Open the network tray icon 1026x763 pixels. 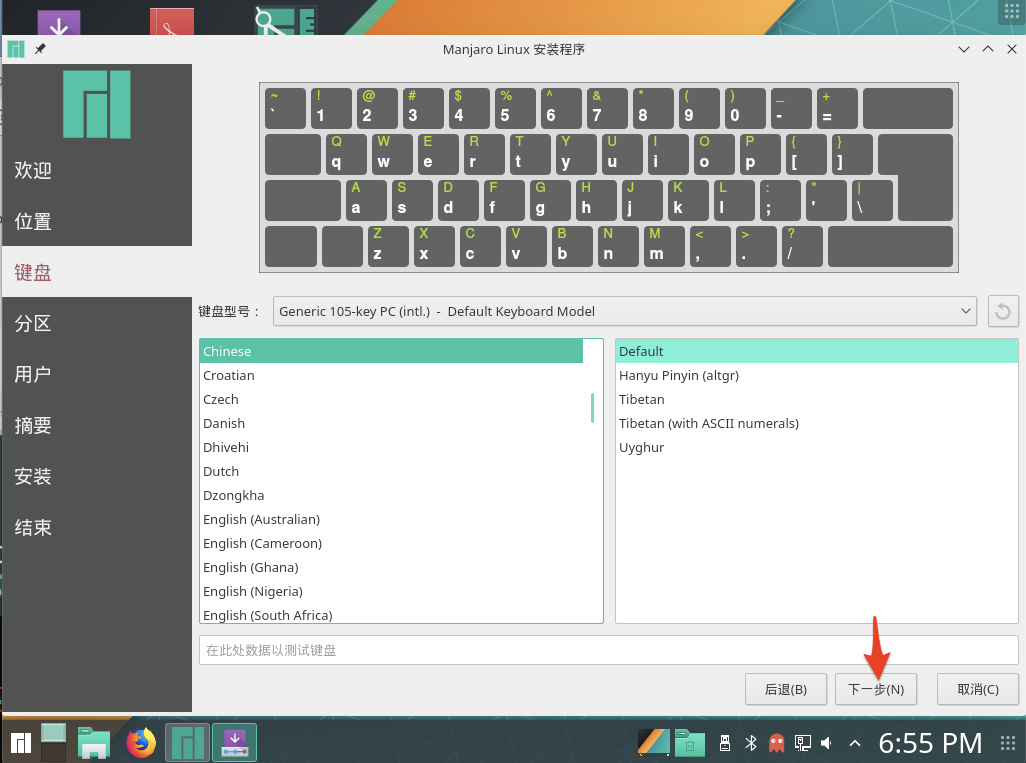(x=802, y=743)
